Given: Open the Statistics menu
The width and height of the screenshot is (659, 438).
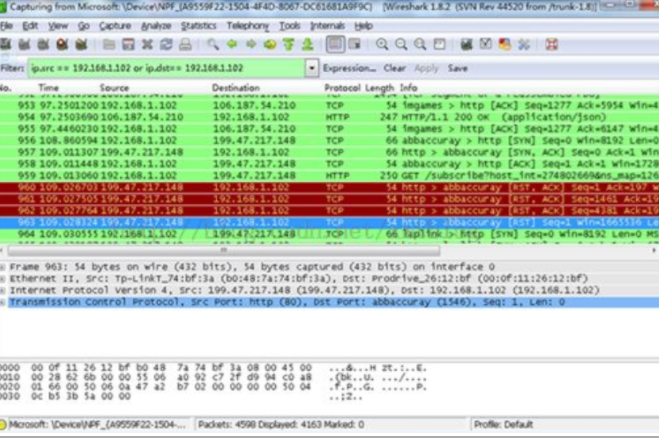Looking at the screenshot, I should click(198, 26).
